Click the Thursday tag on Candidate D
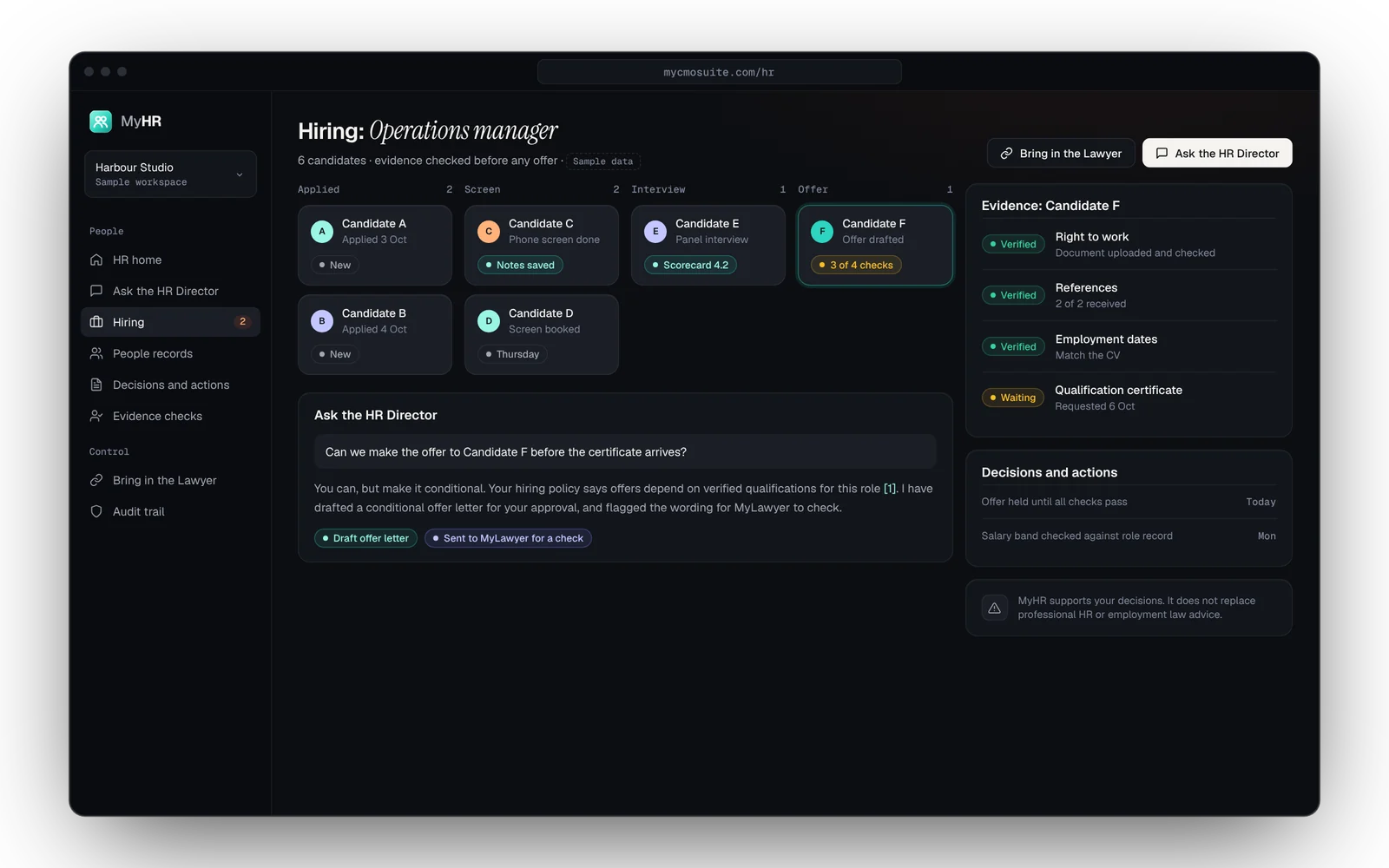 tap(512, 354)
